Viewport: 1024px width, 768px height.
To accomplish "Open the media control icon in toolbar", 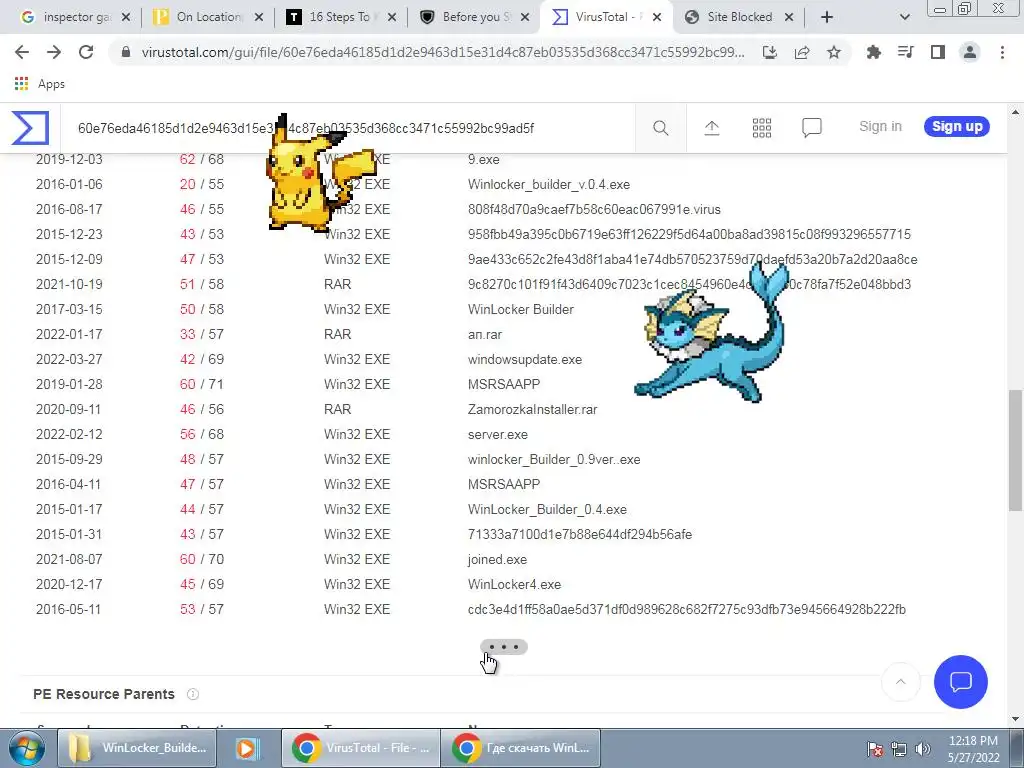I will (905, 52).
